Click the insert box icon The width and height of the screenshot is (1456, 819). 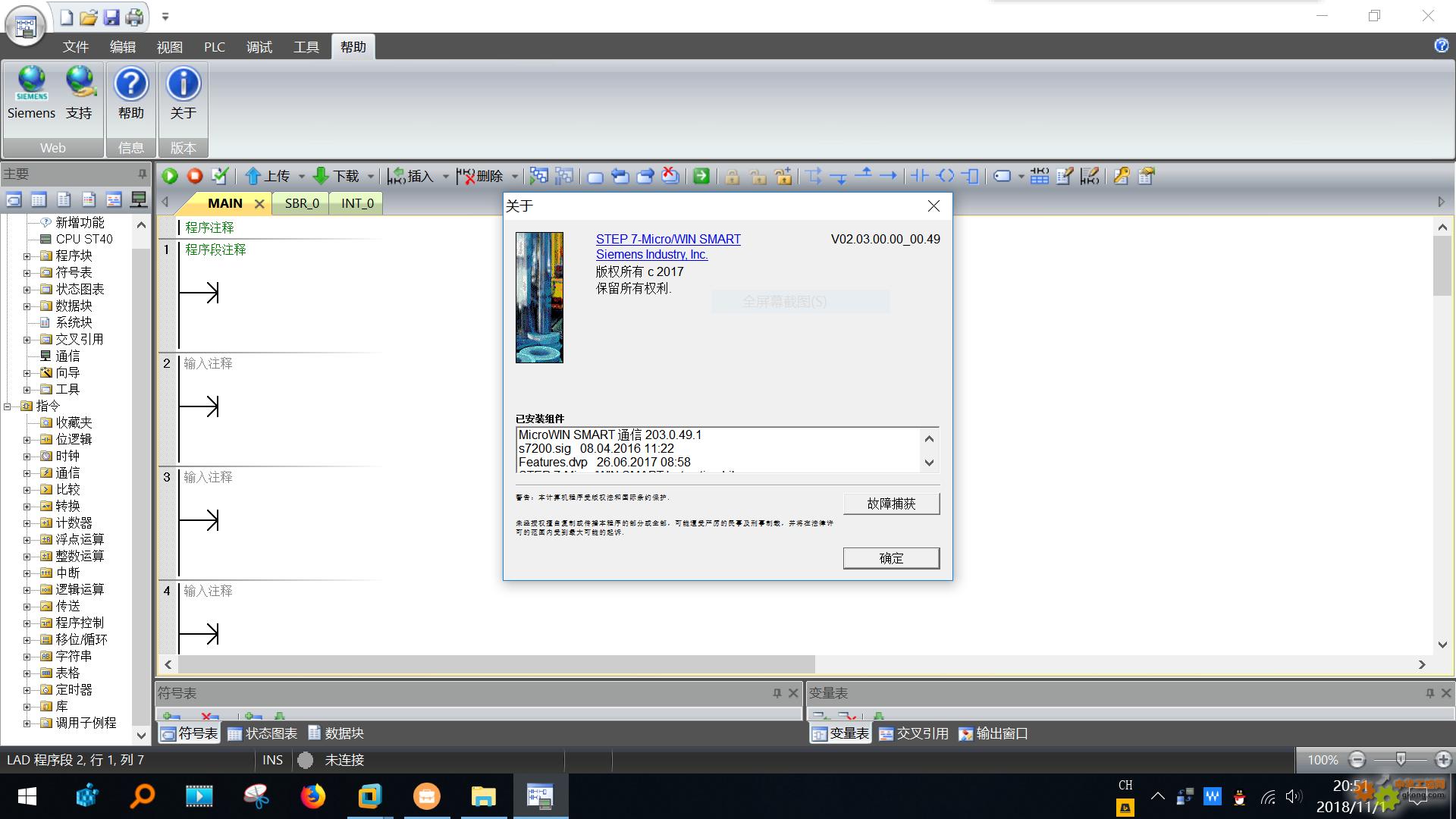(x=971, y=176)
